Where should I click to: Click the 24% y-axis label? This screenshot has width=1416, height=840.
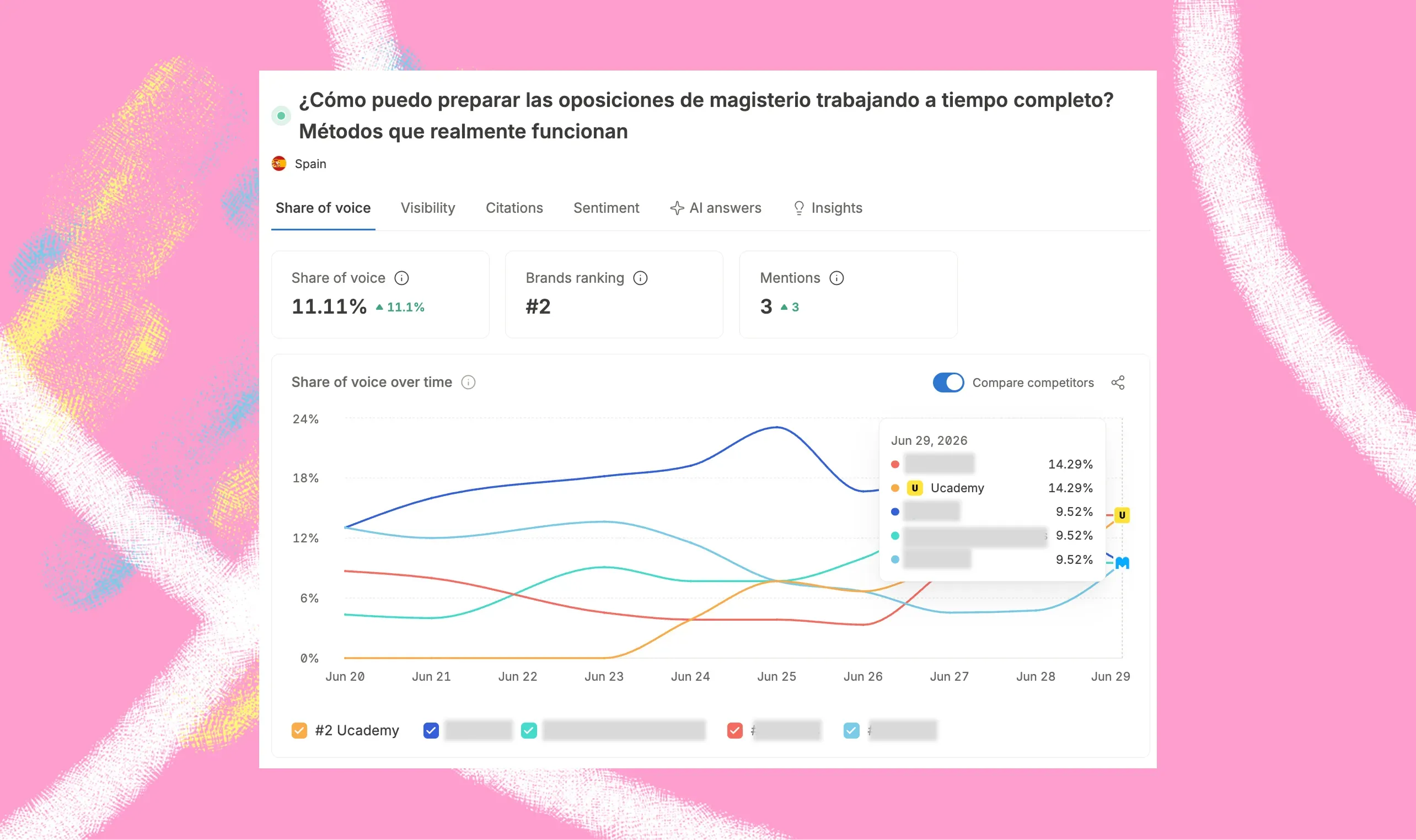click(305, 419)
